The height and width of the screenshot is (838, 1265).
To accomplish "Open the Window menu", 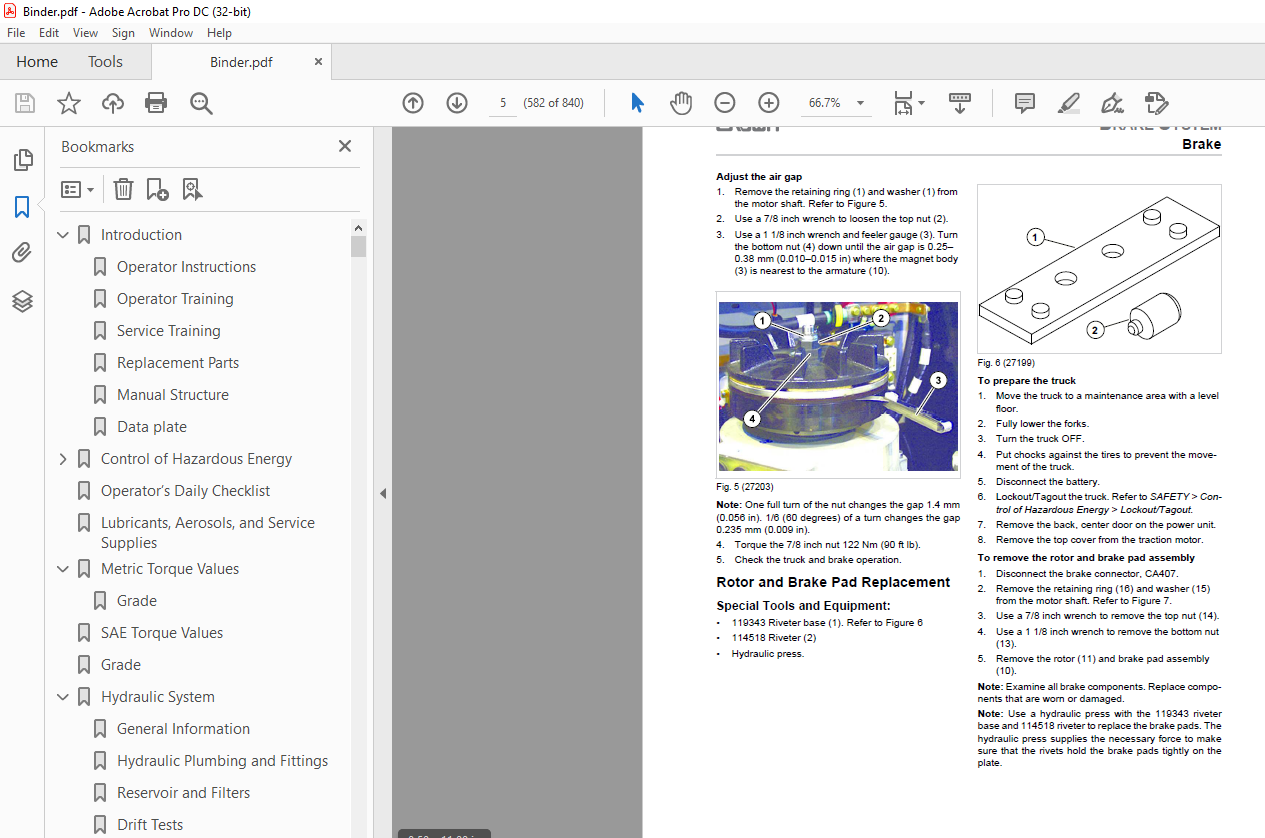I will coord(171,33).
